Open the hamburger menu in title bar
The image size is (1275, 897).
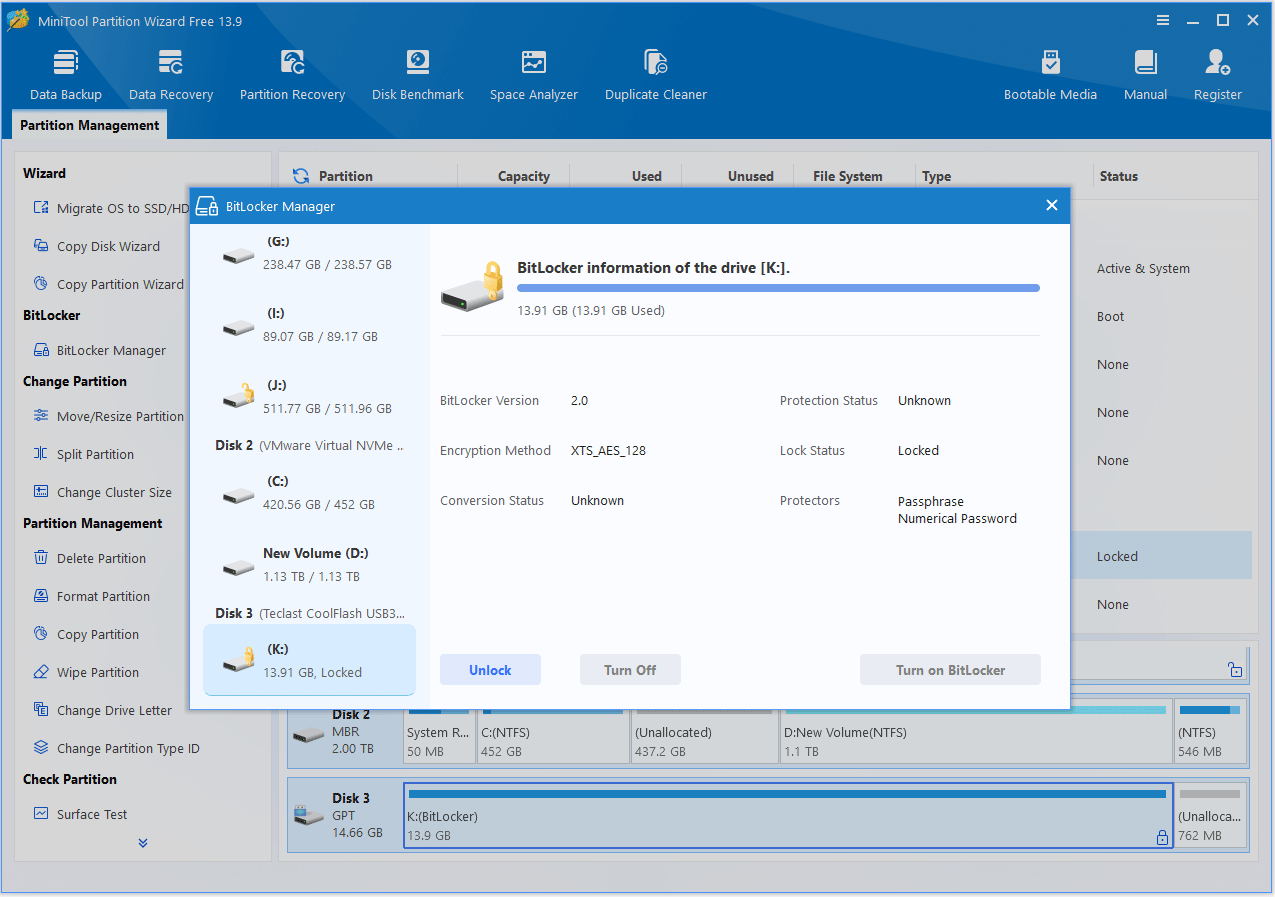click(x=1163, y=20)
